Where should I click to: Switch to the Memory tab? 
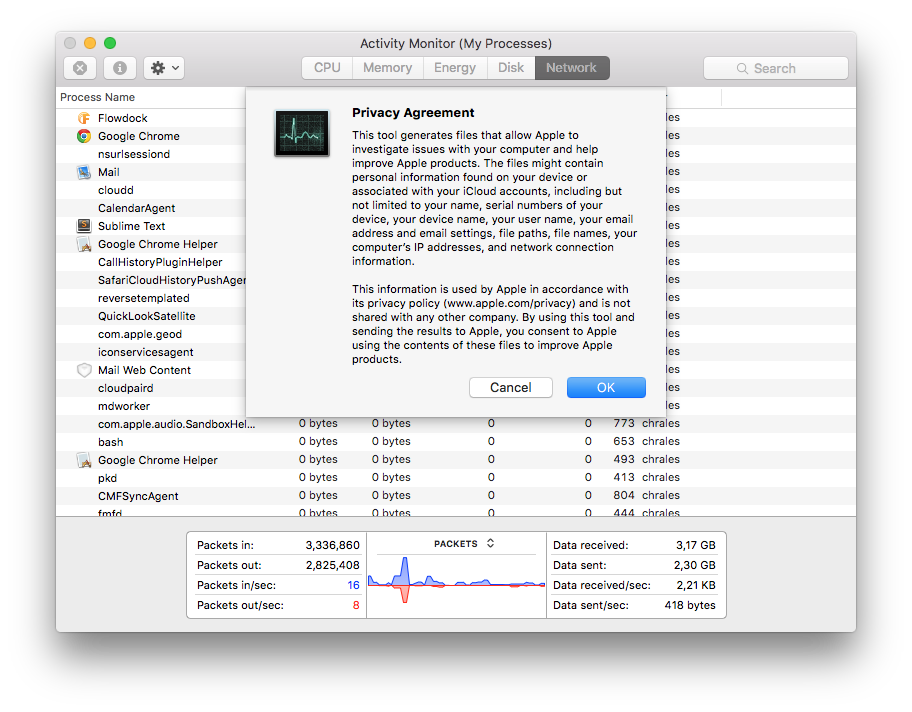pos(387,68)
